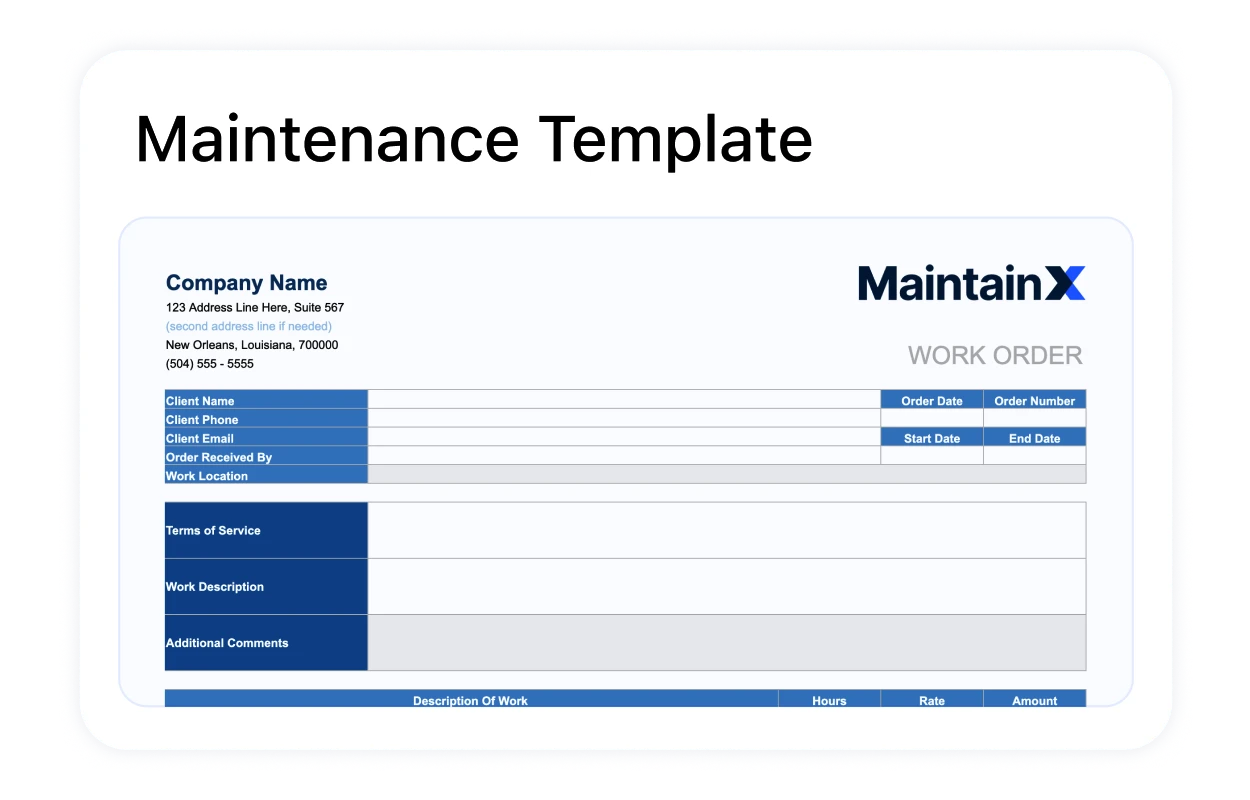Switch to the Description Of Work column header
This screenshot has width=1250, height=800.
tap(470, 700)
